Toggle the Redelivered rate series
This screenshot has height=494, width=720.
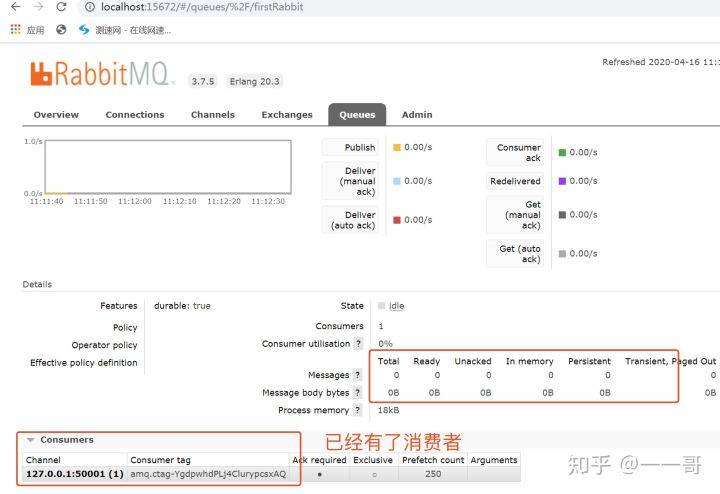(x=515, y=182)
